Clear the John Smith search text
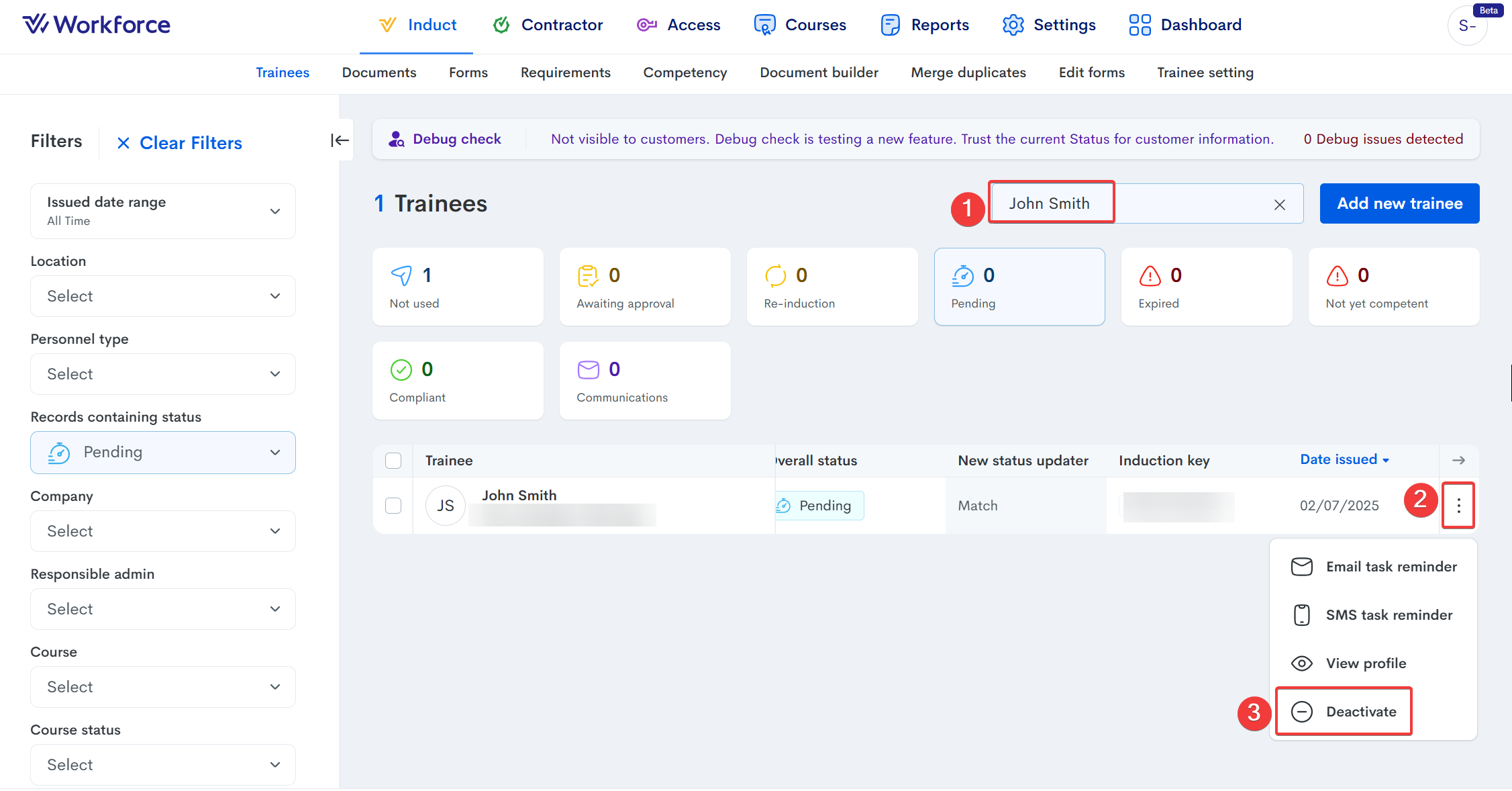The image size is (1512, 791). (1279, 204)
